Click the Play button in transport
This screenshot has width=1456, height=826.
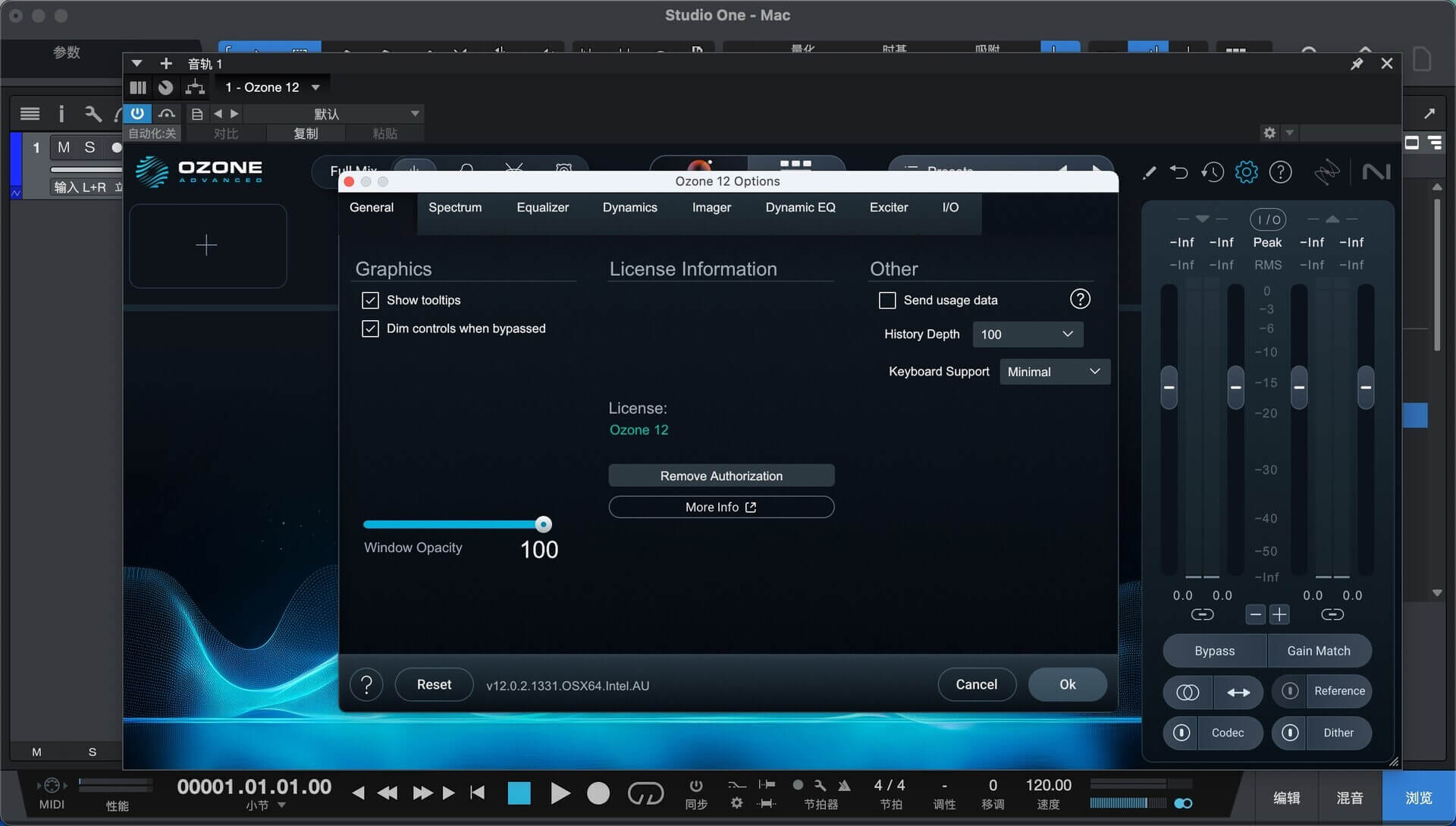(560, 793)
